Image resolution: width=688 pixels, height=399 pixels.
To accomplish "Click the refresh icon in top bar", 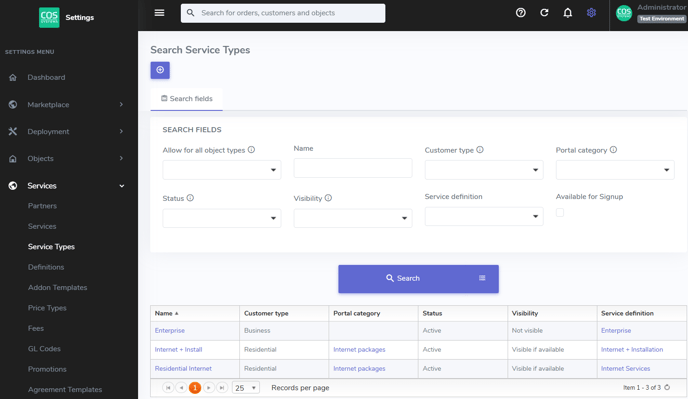I will coord(544,13).
